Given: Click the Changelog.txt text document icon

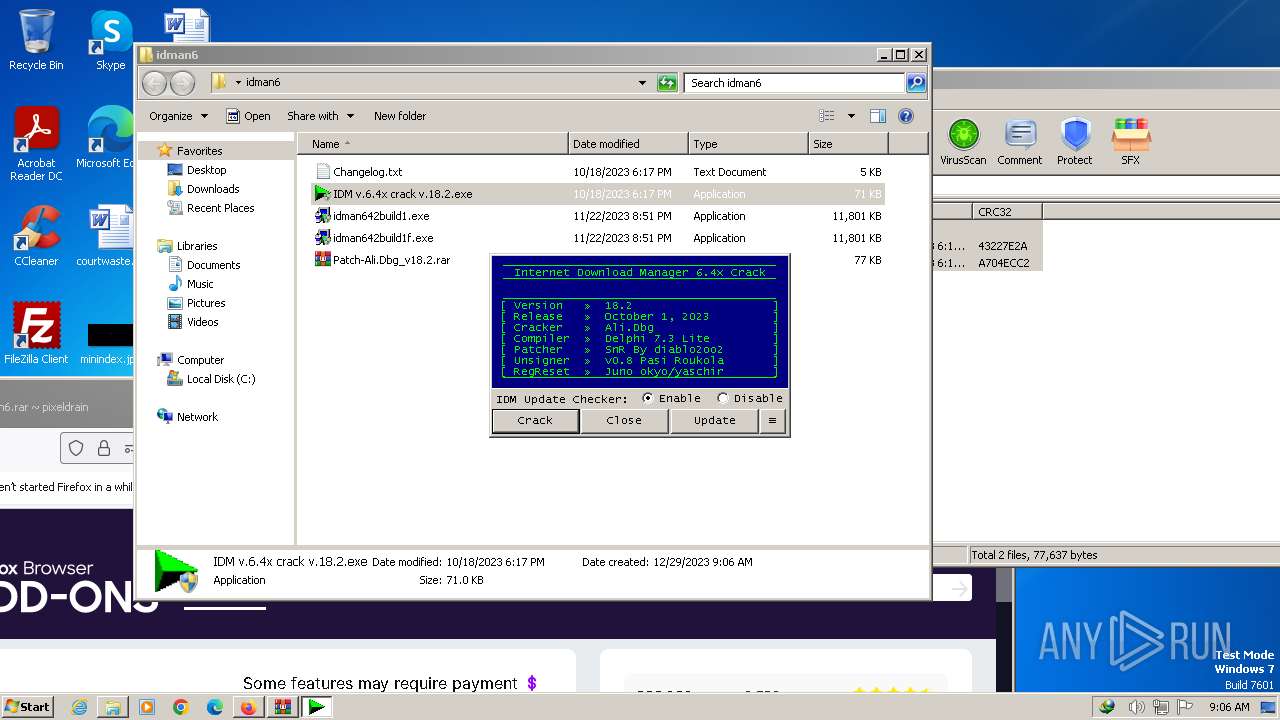Looking at the screenshot, I should pyautogui.click(x=322, y=172).
